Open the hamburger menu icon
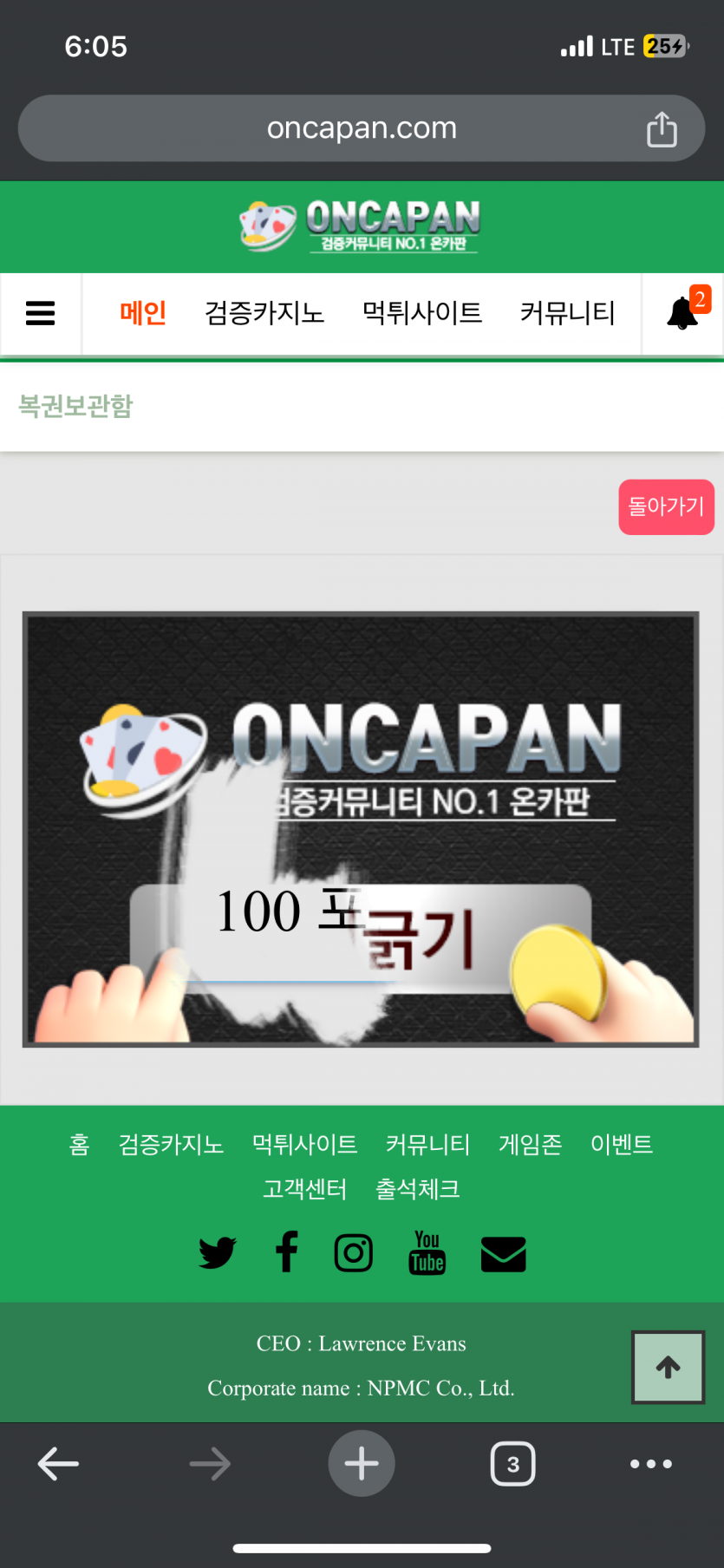The height and width of the screenshot is (1568, 724). point(41,313)
